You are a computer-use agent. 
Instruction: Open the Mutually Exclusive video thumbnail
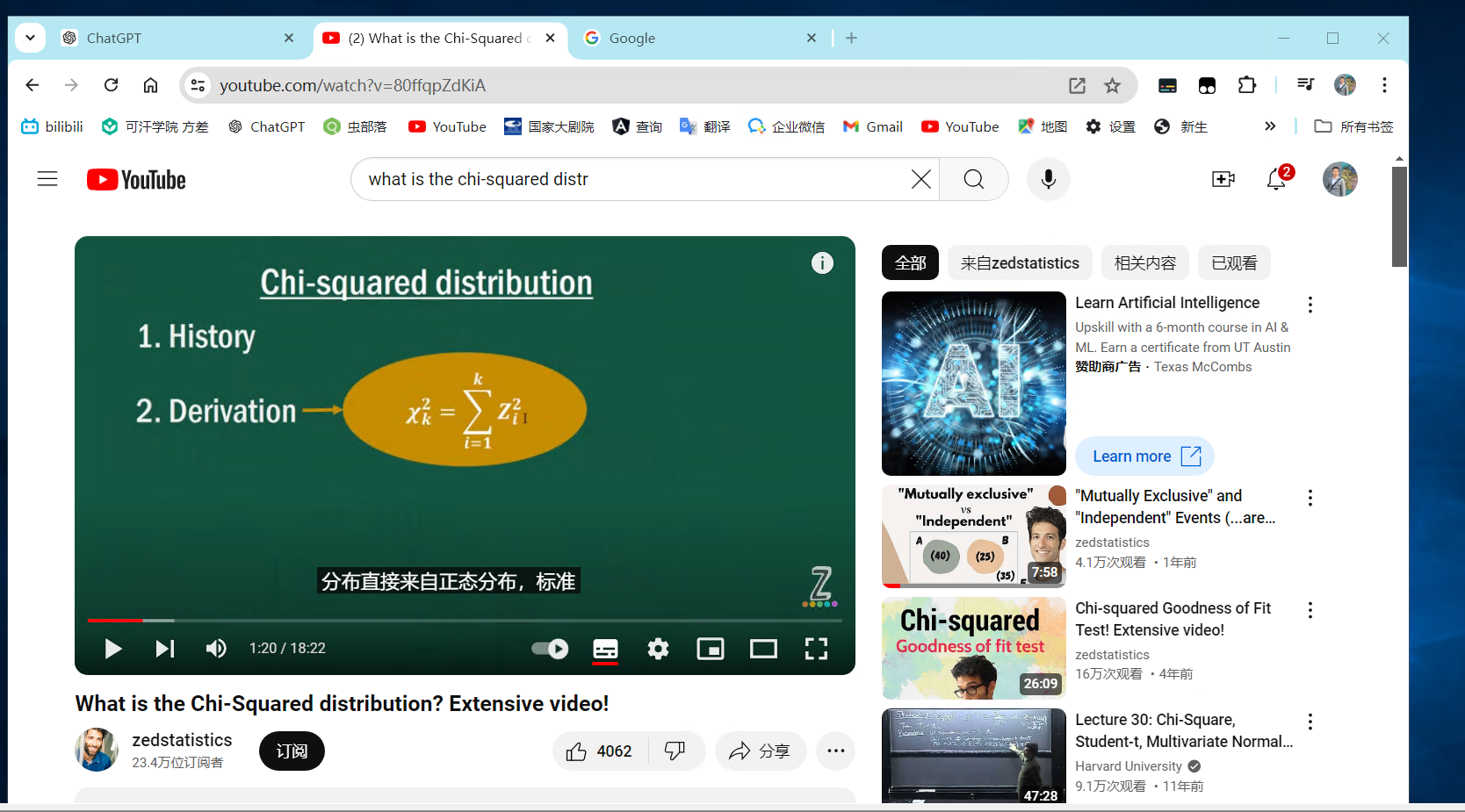pyautogui.click(x=973, y=535)
